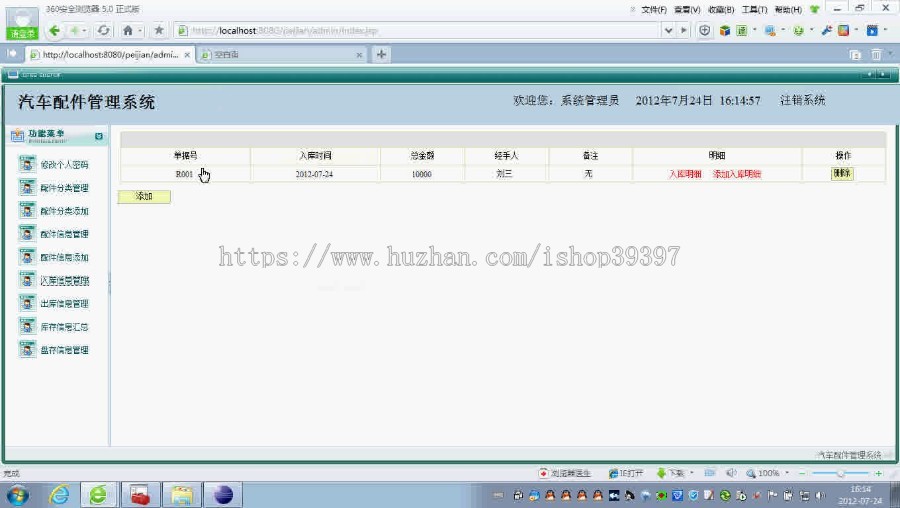Open the address bar history dropdown arrow
Viewport: 900px width, 508px height.
pos(668,30)
